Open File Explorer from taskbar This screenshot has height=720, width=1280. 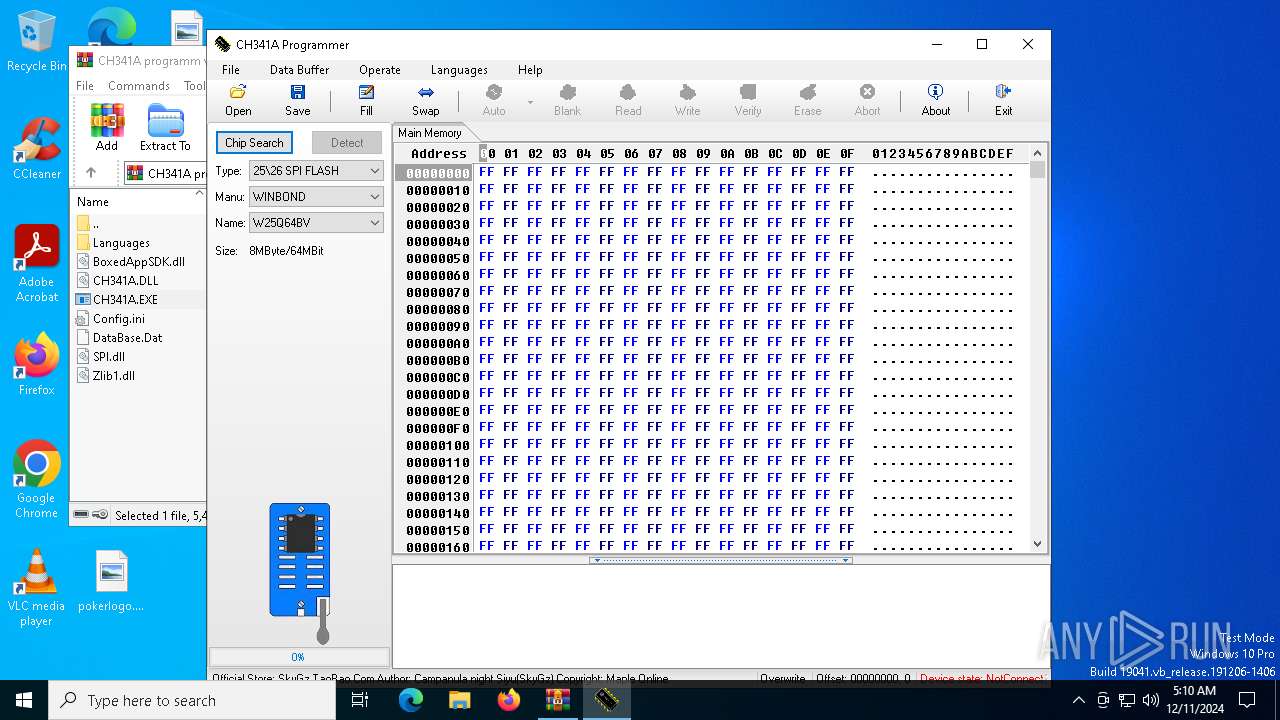click(460, 700)
